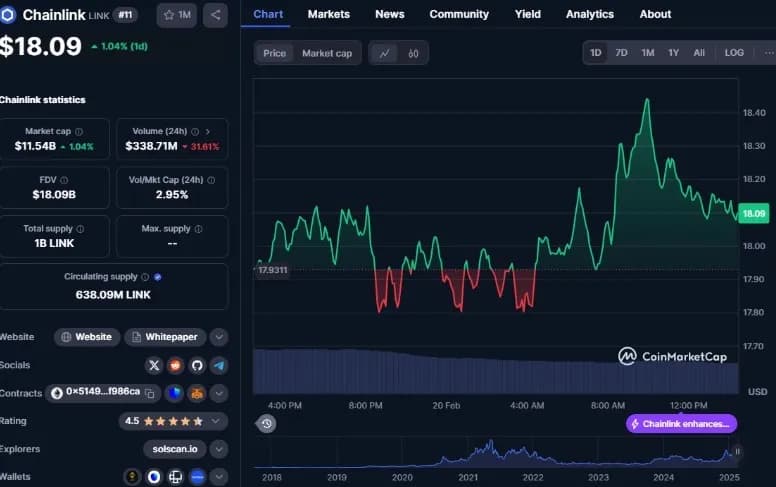Viewport: 776px width, 487px height.
Task: Add Chainlink to watchlist via star button
Action: 177,15
